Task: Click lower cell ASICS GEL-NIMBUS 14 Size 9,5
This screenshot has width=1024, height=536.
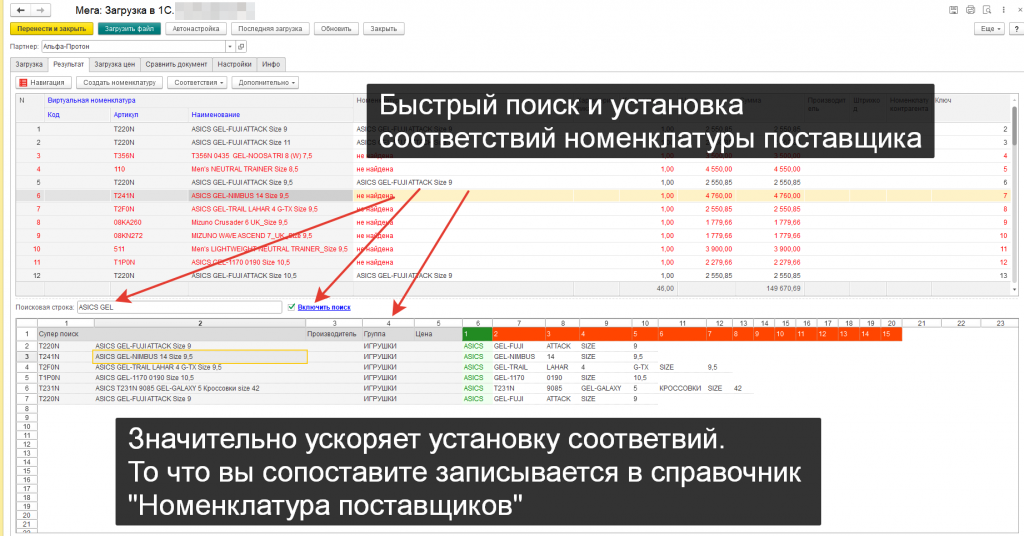Action: pos(200,356)
